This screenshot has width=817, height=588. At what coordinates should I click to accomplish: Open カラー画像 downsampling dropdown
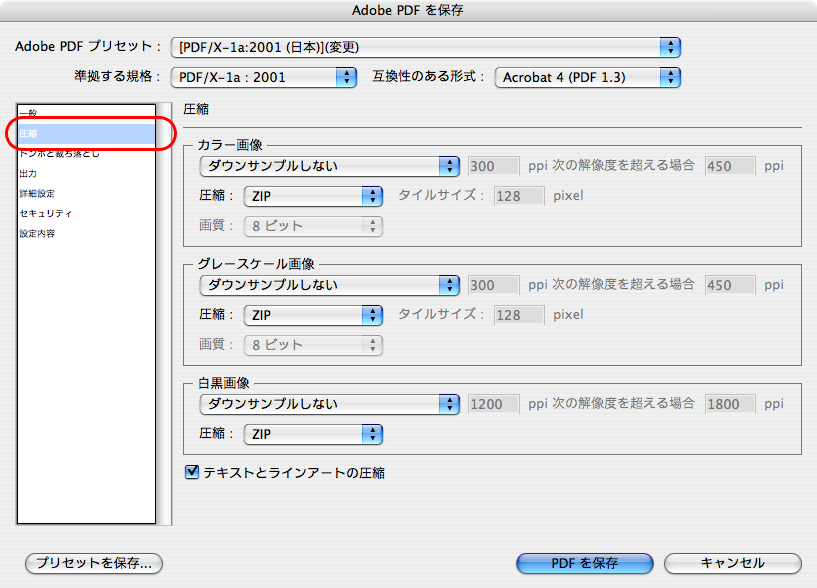pyautogui.click(x=329, y=166)
